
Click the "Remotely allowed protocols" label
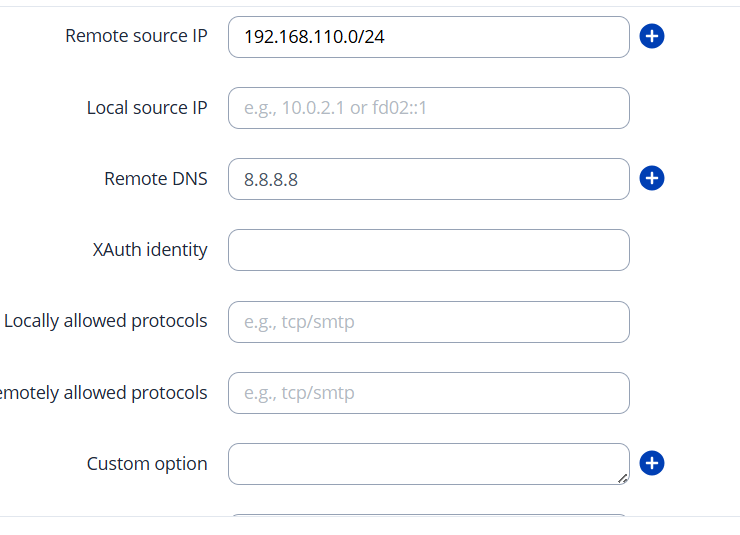click(104, 393)
